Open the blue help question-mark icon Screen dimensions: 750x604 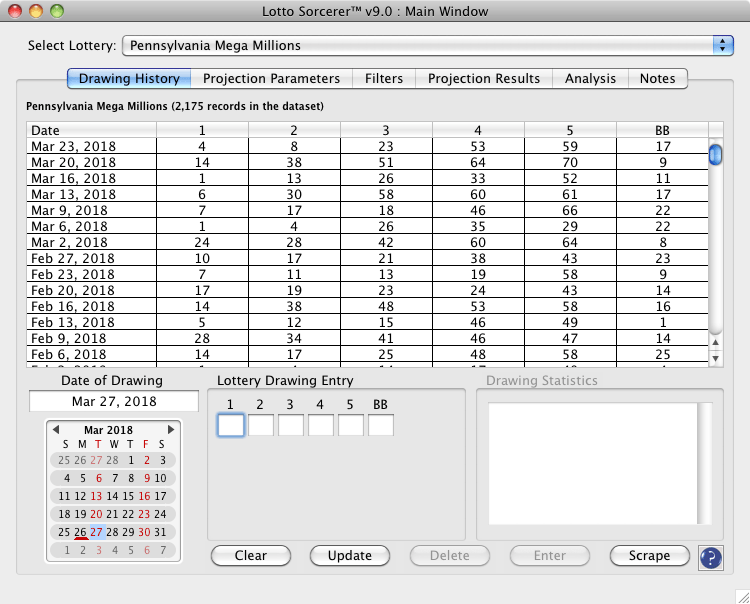pyautogui.click(x=710, y=558)
